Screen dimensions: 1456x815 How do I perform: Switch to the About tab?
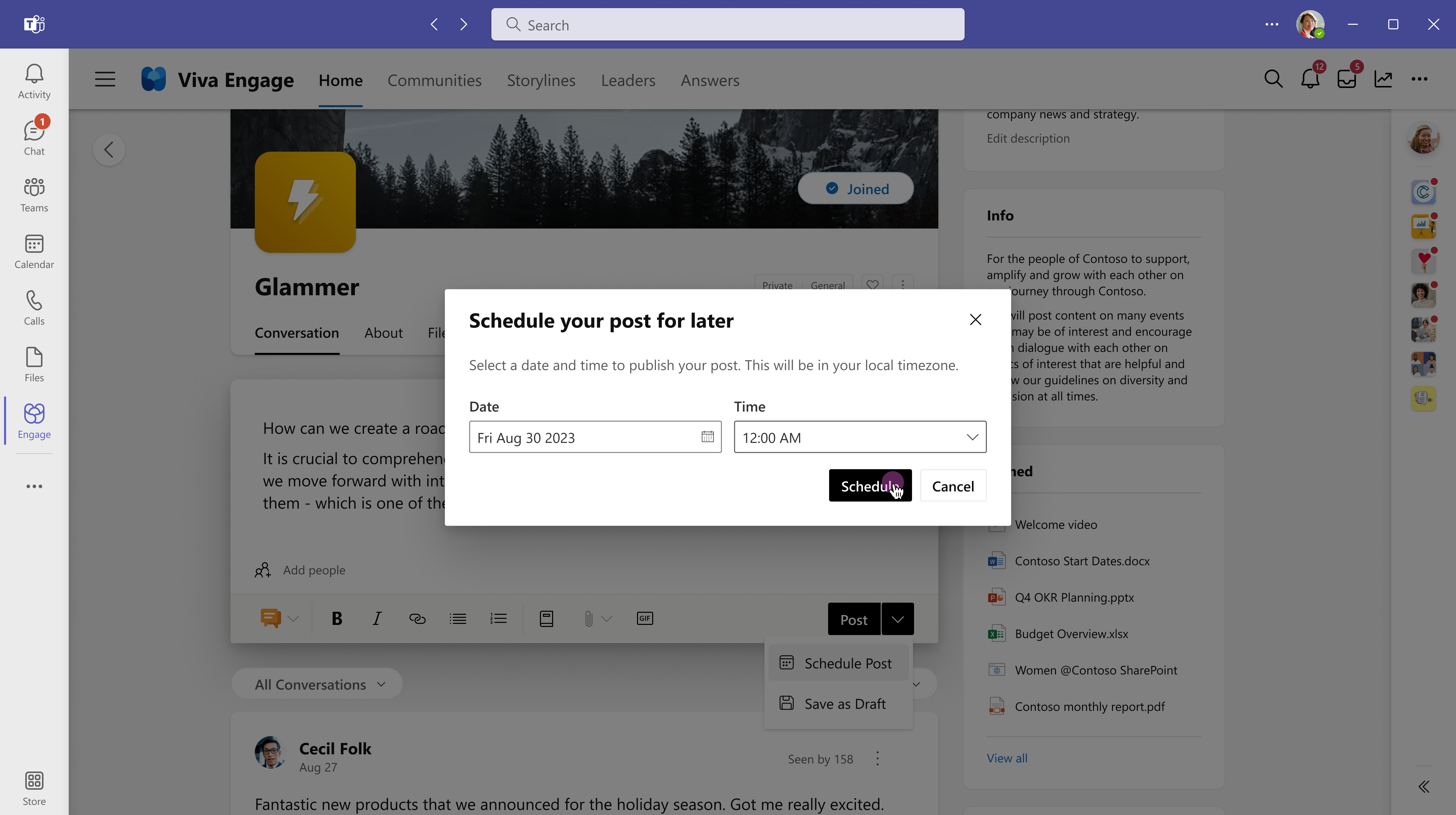coord(383,332)
